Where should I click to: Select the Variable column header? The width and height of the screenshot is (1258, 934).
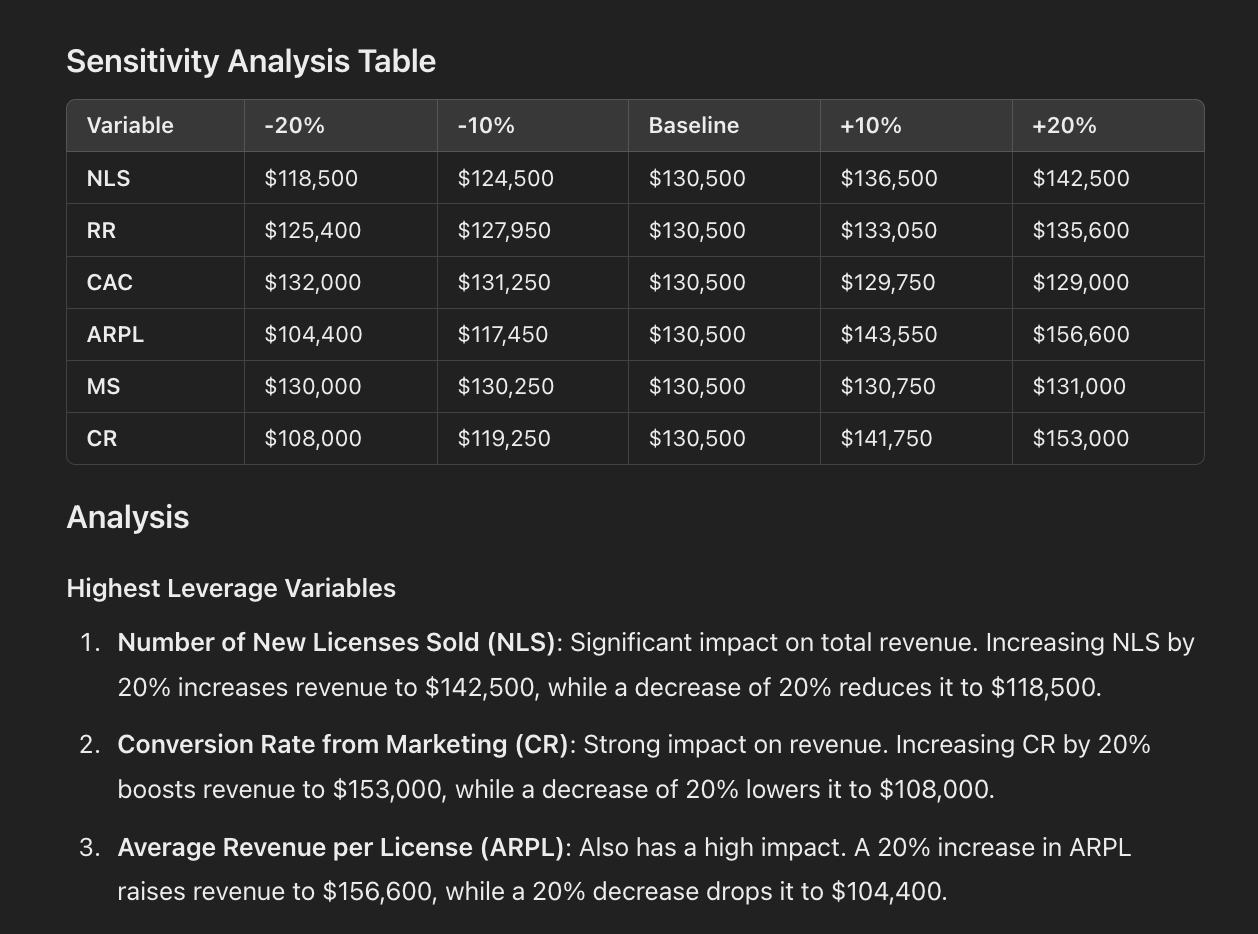pos(130,126)
